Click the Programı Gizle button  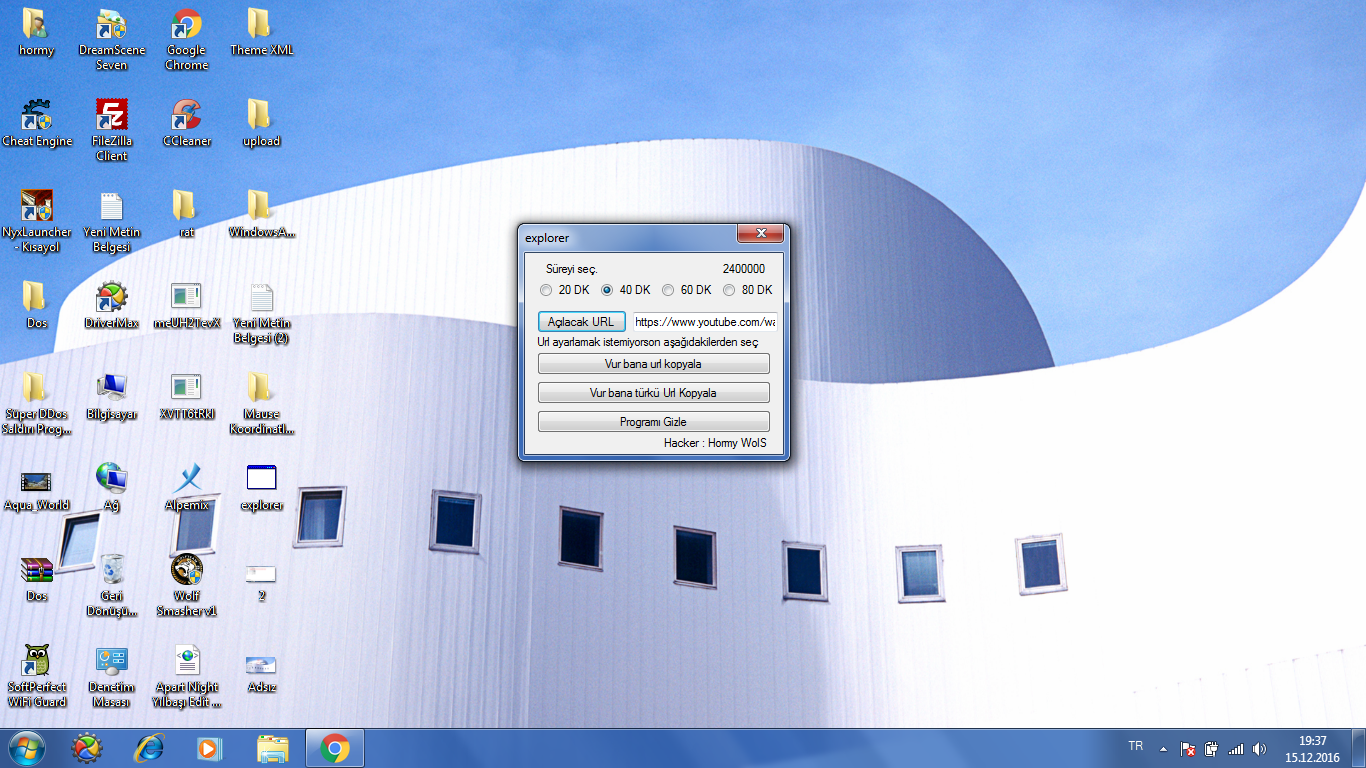(x=654, y=422)
